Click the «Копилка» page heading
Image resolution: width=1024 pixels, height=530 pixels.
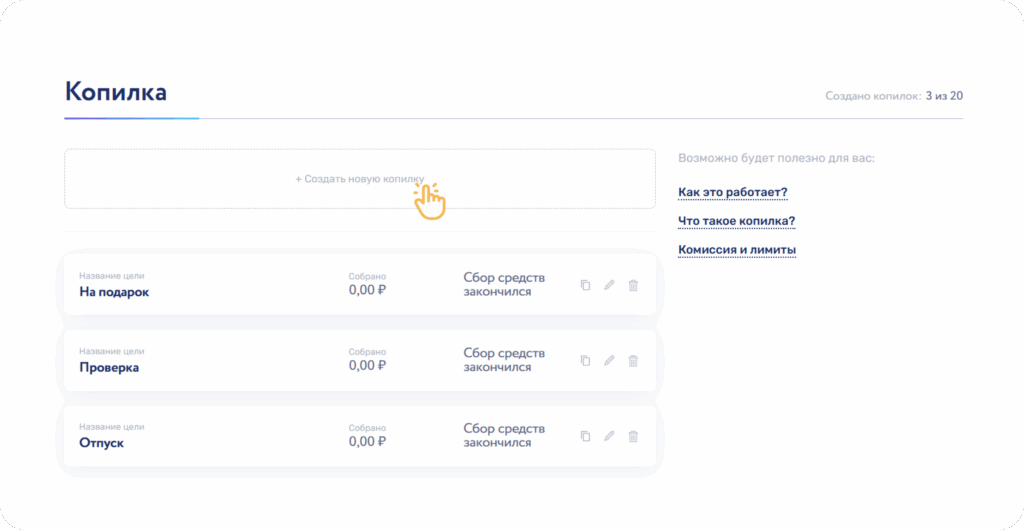(115, 92)
